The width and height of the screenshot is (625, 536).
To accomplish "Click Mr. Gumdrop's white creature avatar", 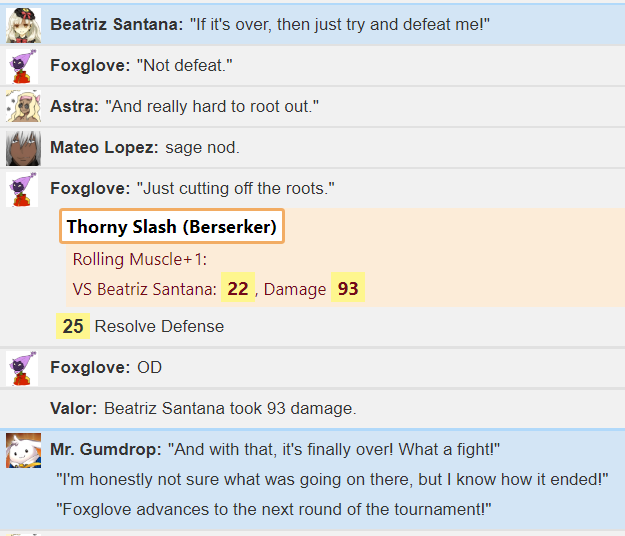I will pyautogui.click(x=23, y=450).
